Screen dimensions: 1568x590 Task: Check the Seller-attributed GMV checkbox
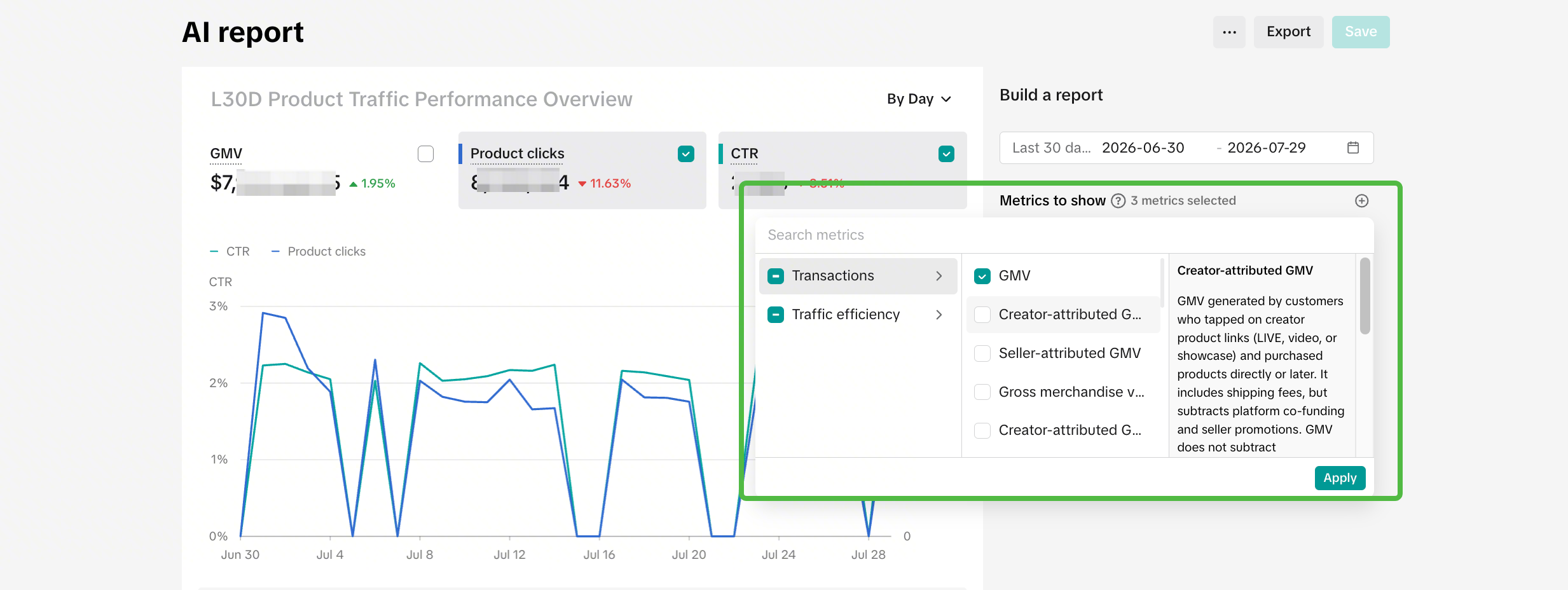[x=982, y=353]
